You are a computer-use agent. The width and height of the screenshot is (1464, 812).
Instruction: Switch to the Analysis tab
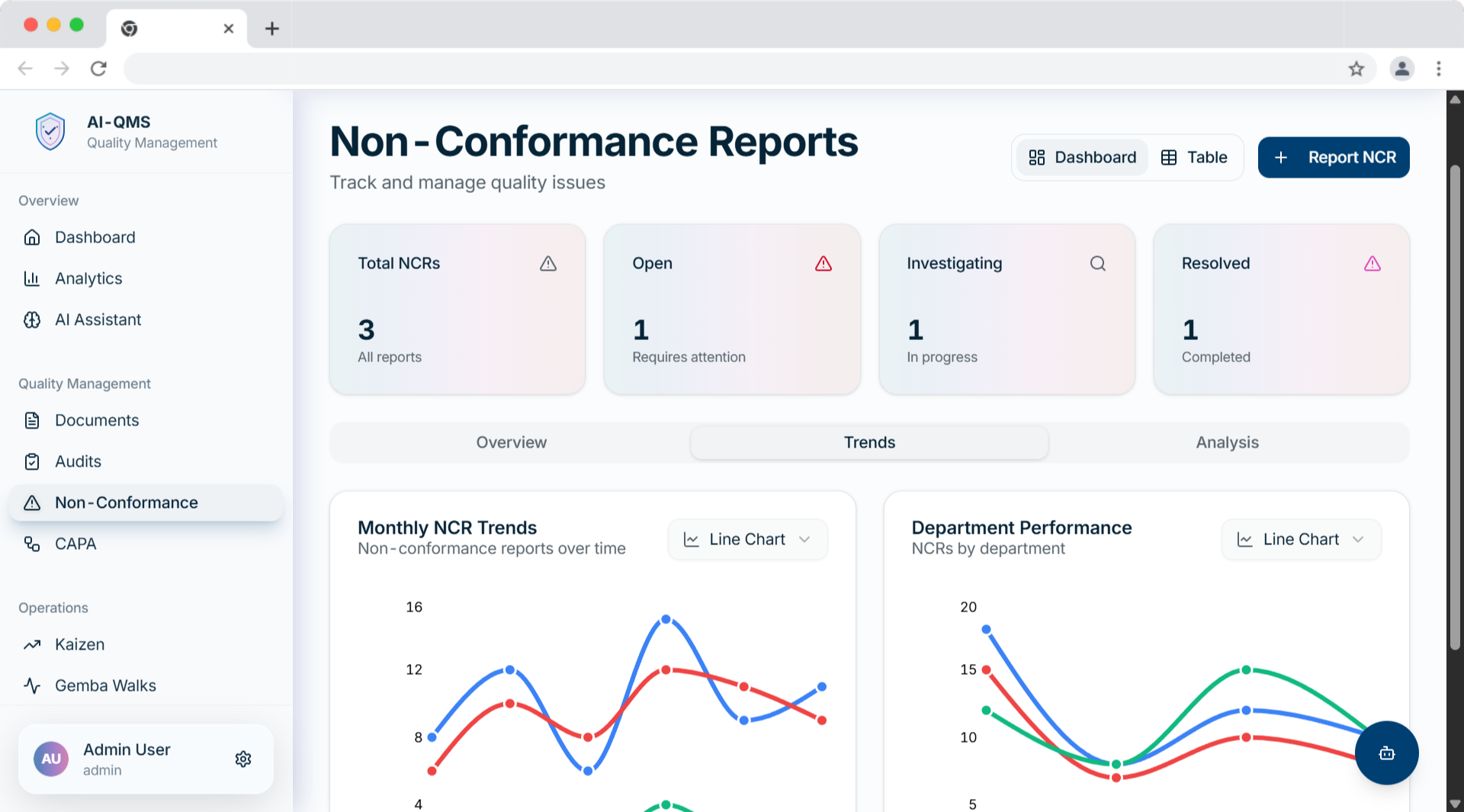pyautogui.click(x=1228, y=442)
